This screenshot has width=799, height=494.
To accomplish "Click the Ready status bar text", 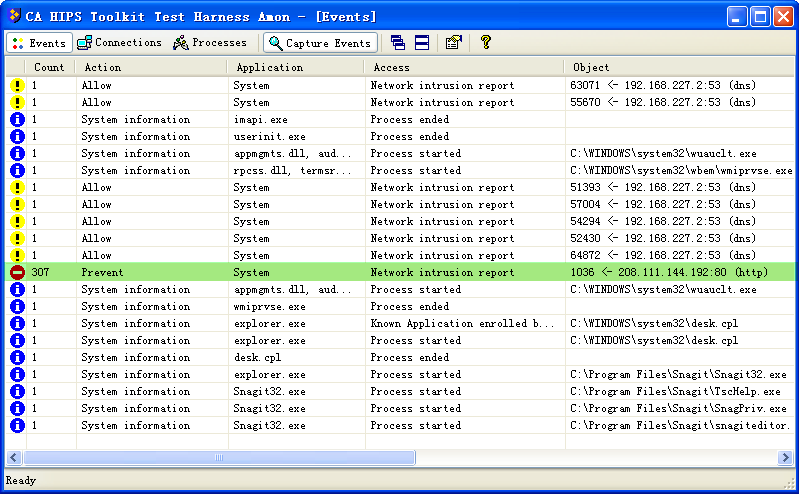I will 21,480.
